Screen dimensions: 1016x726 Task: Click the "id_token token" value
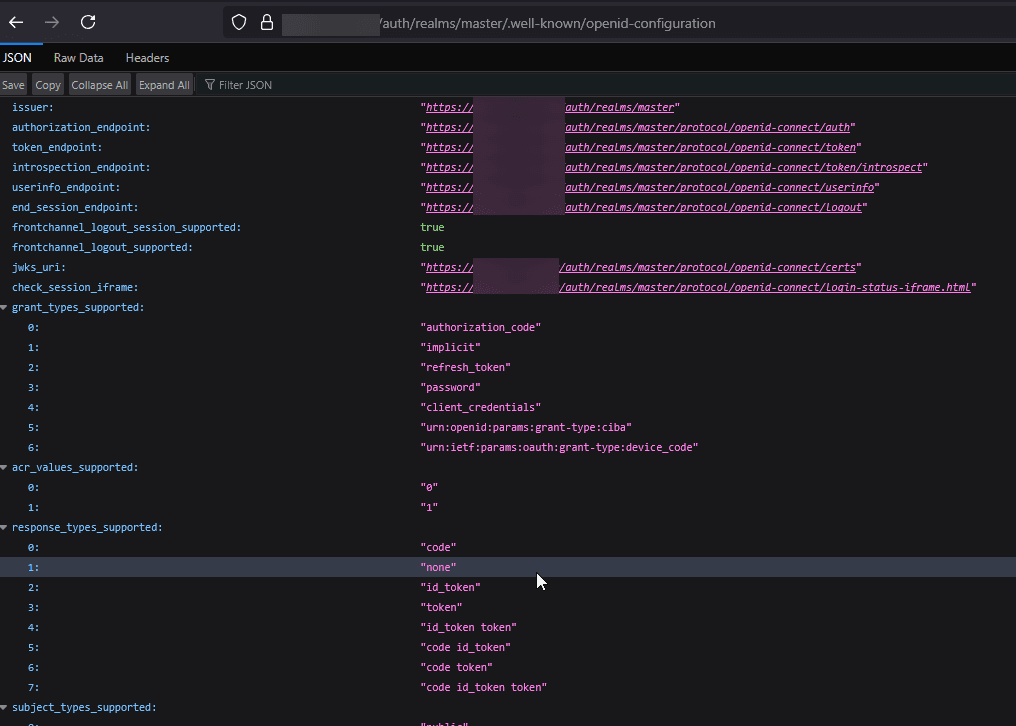pyautogui.click(x=468, y=627)
